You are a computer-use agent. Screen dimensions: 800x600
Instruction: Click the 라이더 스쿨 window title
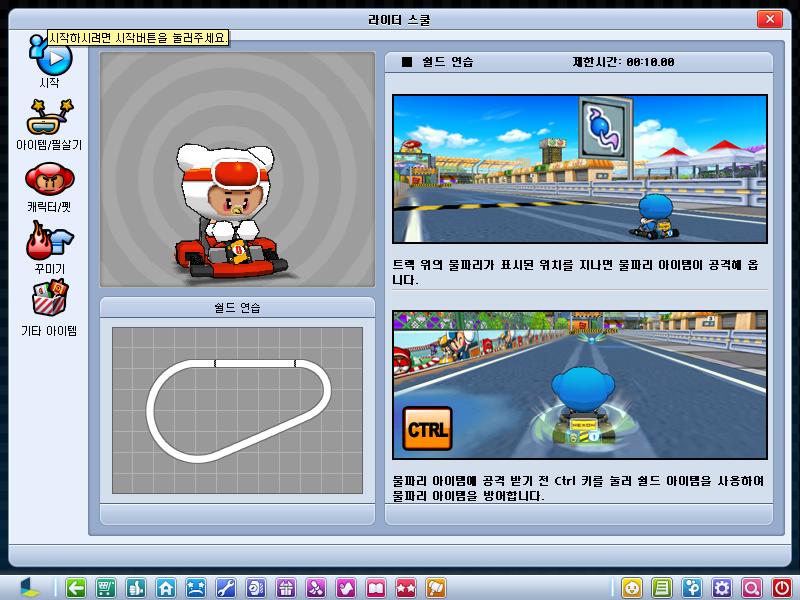[x=399, y=20]
